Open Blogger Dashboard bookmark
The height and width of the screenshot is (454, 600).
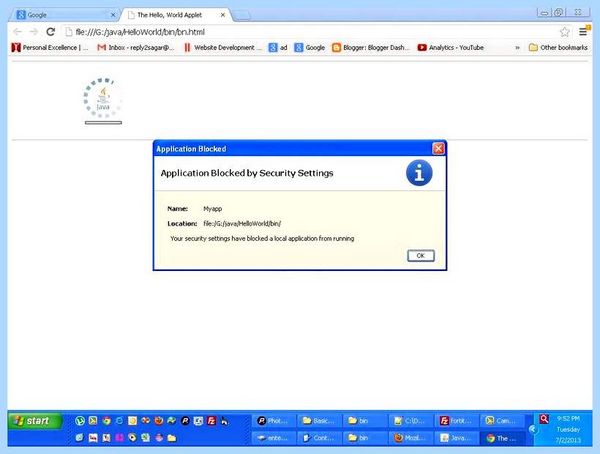click(370, 47)
